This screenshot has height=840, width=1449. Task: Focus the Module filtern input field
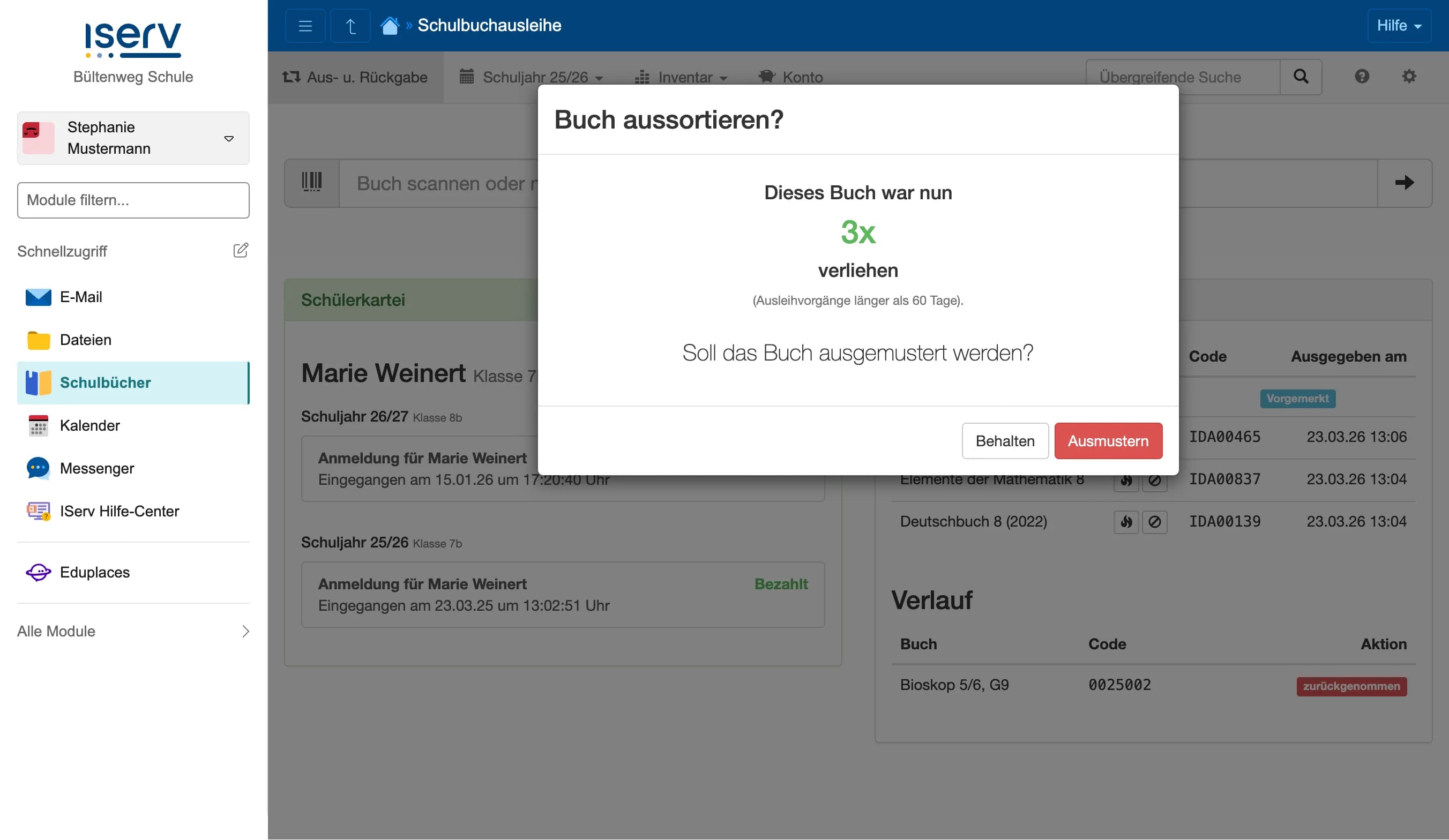click(133, 200)
